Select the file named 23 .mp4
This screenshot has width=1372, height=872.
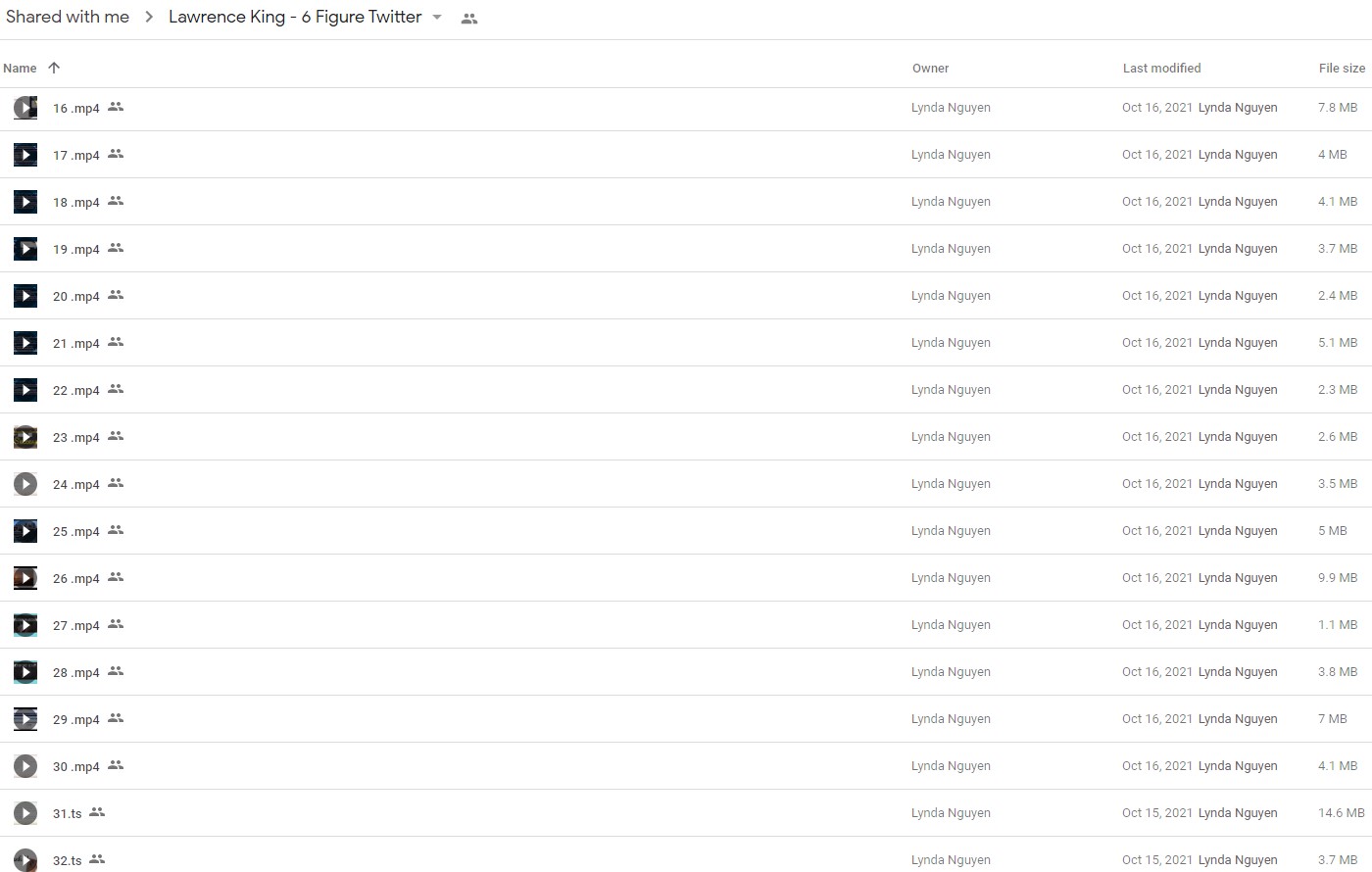(x=76, y=437)
